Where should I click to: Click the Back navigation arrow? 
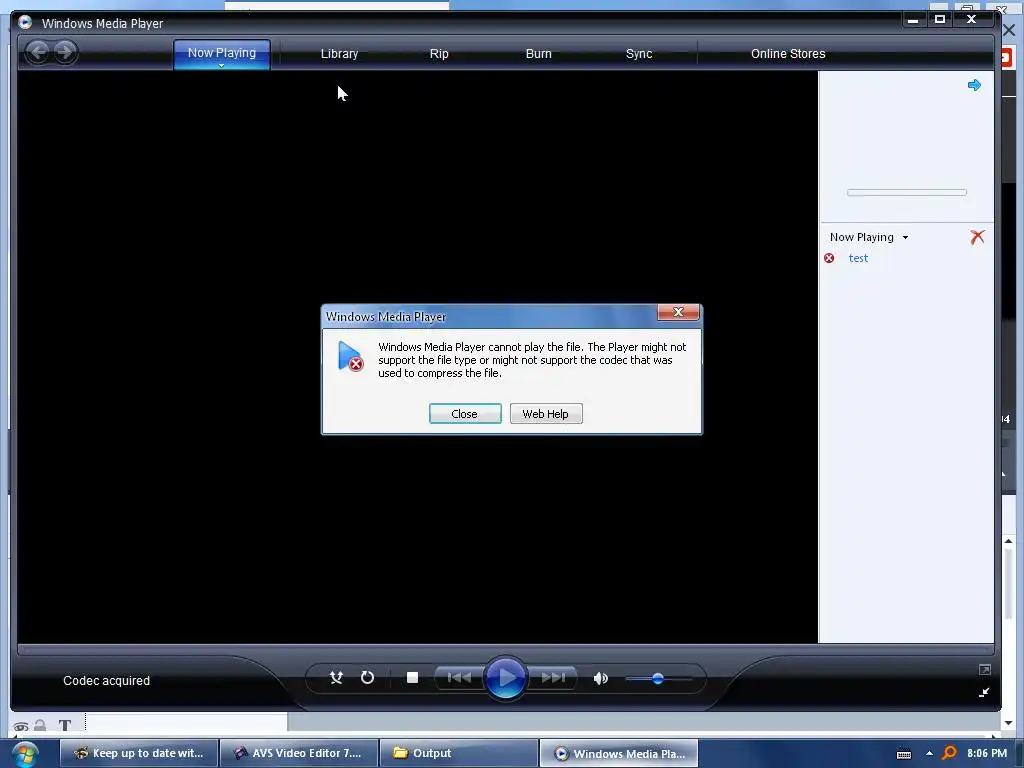click(39, 52)
